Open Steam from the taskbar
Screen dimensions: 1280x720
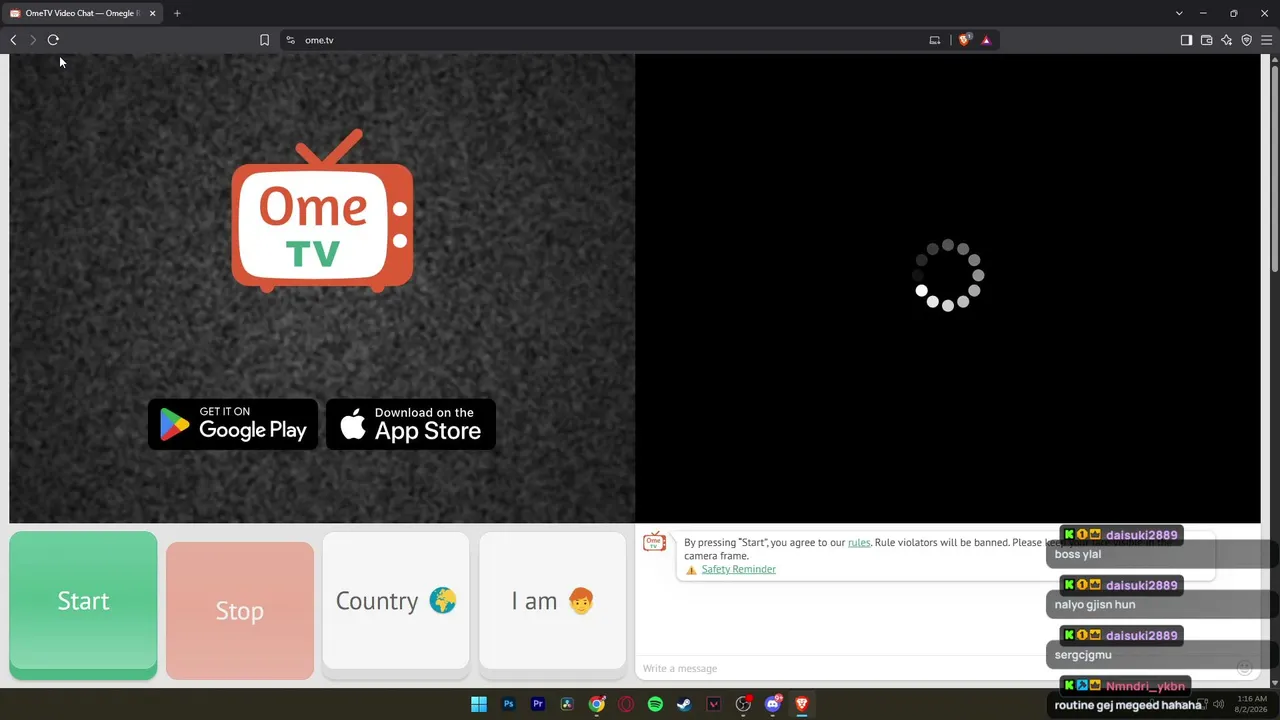pyautogui.click(x=684, y=704)
